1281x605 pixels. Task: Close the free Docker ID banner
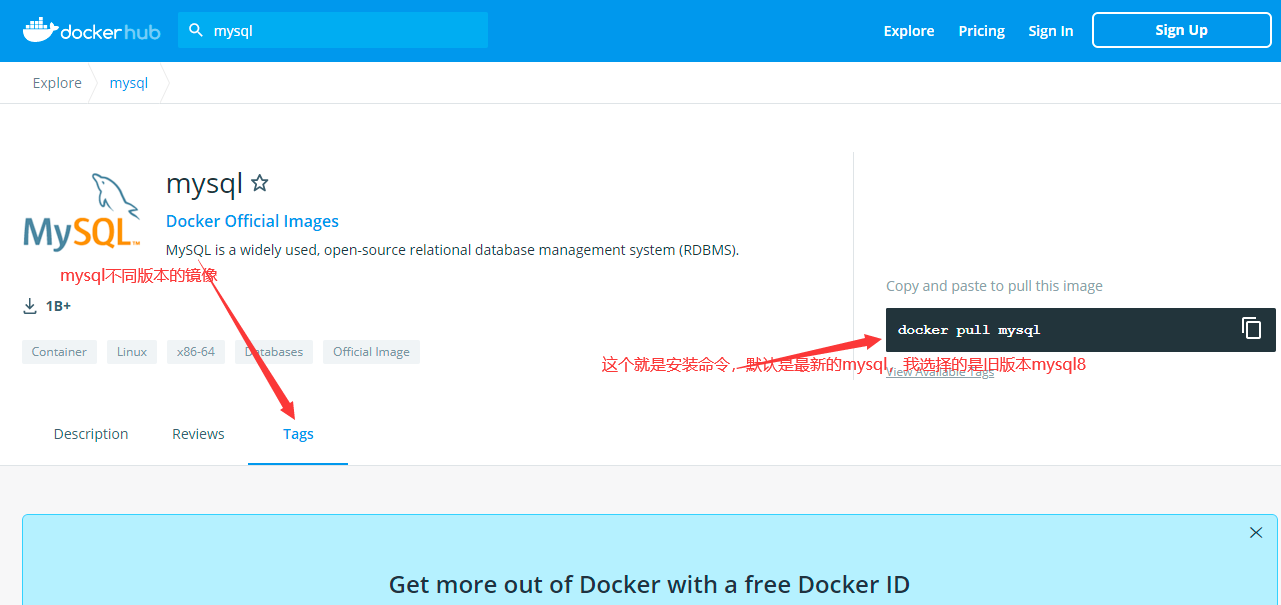[1256, 533]
